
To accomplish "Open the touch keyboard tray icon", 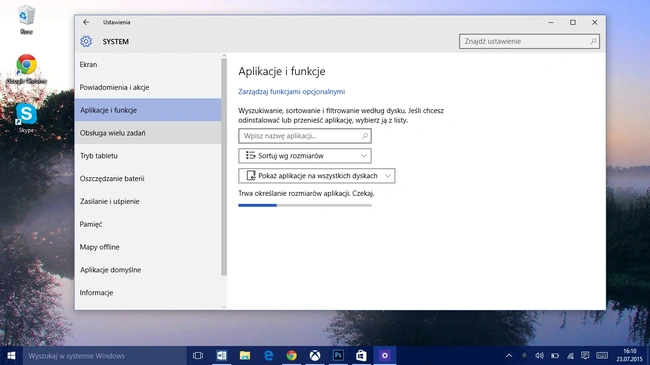I will (x=602, y=355).
